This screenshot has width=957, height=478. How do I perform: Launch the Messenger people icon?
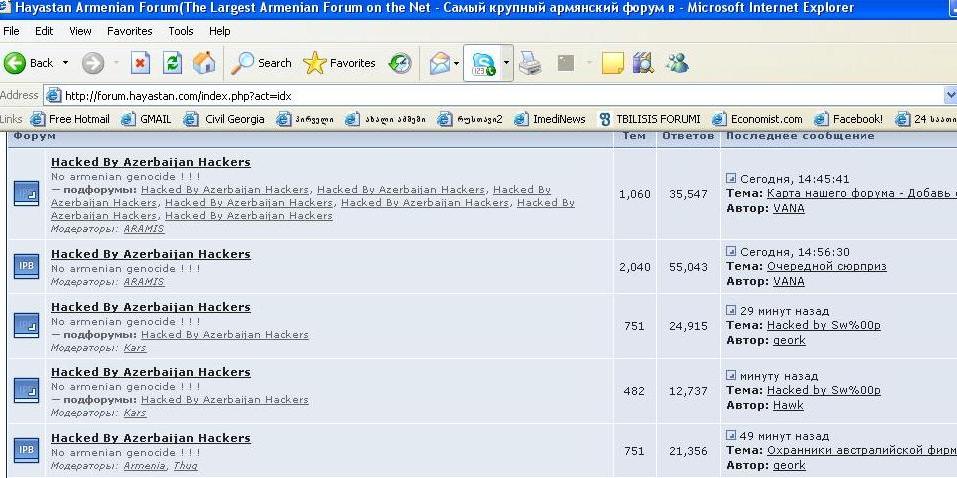[x=677, y=63]
